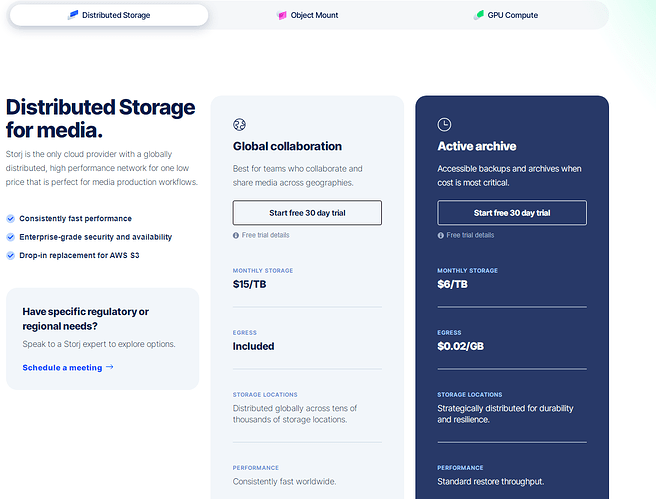Click Consistently fast worldwide performance text
This screenshot has height=499, width=656.
(x=284, y=481)
